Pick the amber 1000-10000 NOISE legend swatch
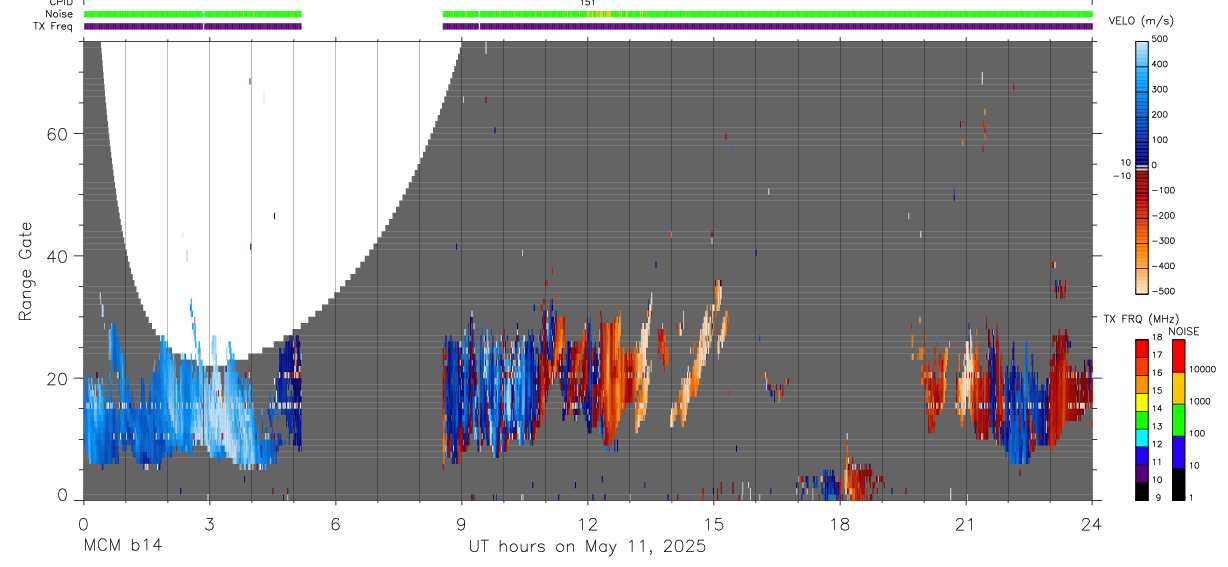This screenshot has height=567, width=1228. [x=1178, y=388]
